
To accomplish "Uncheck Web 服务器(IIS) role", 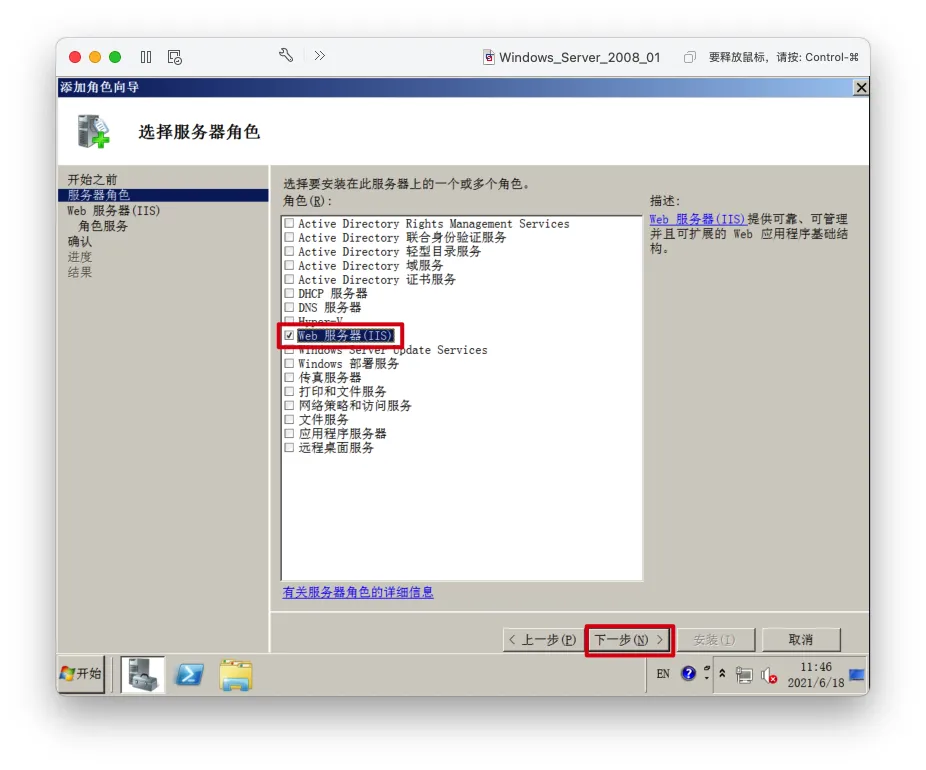I will point(289,335).
